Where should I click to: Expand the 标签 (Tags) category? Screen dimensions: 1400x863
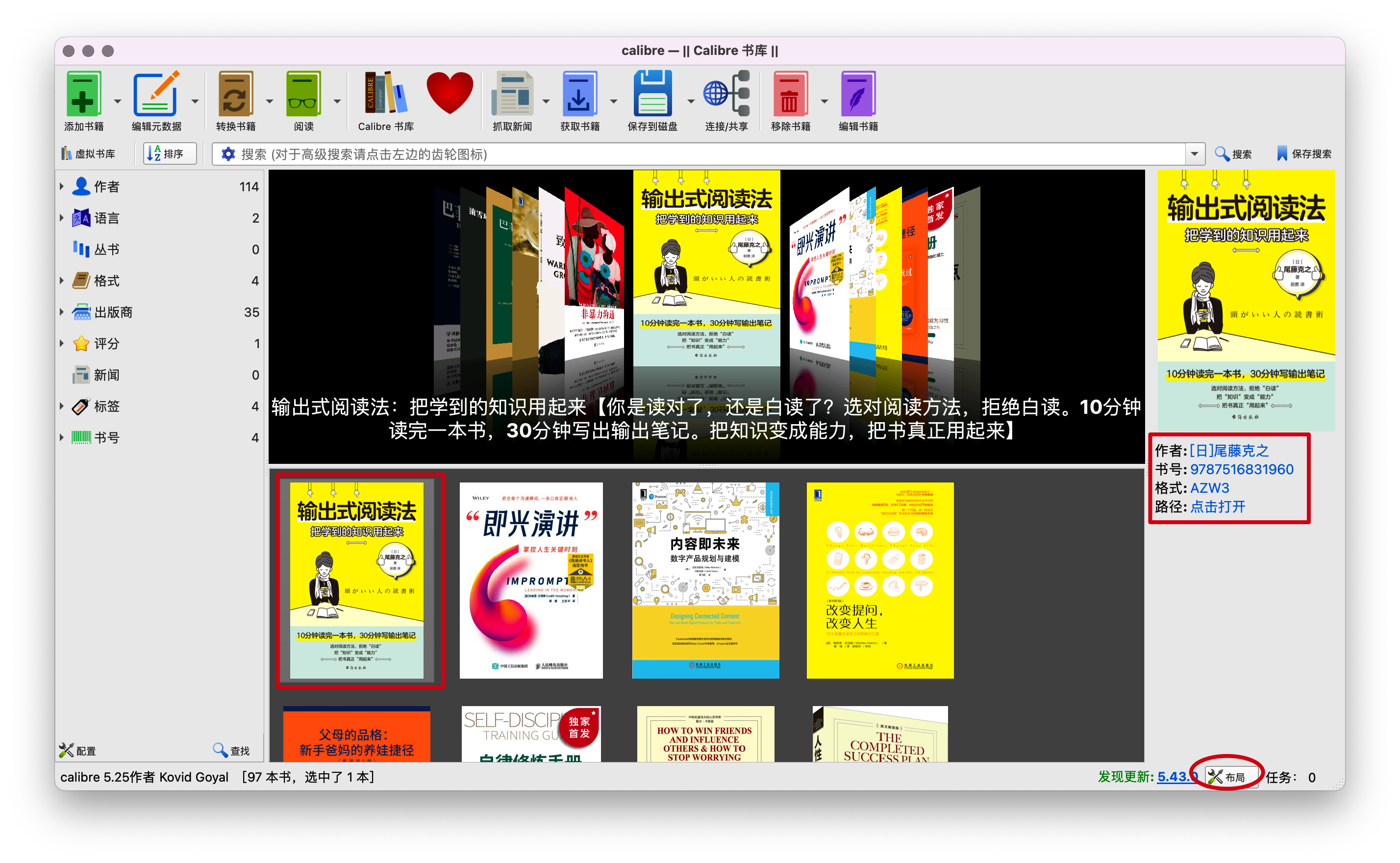[62, 406]
